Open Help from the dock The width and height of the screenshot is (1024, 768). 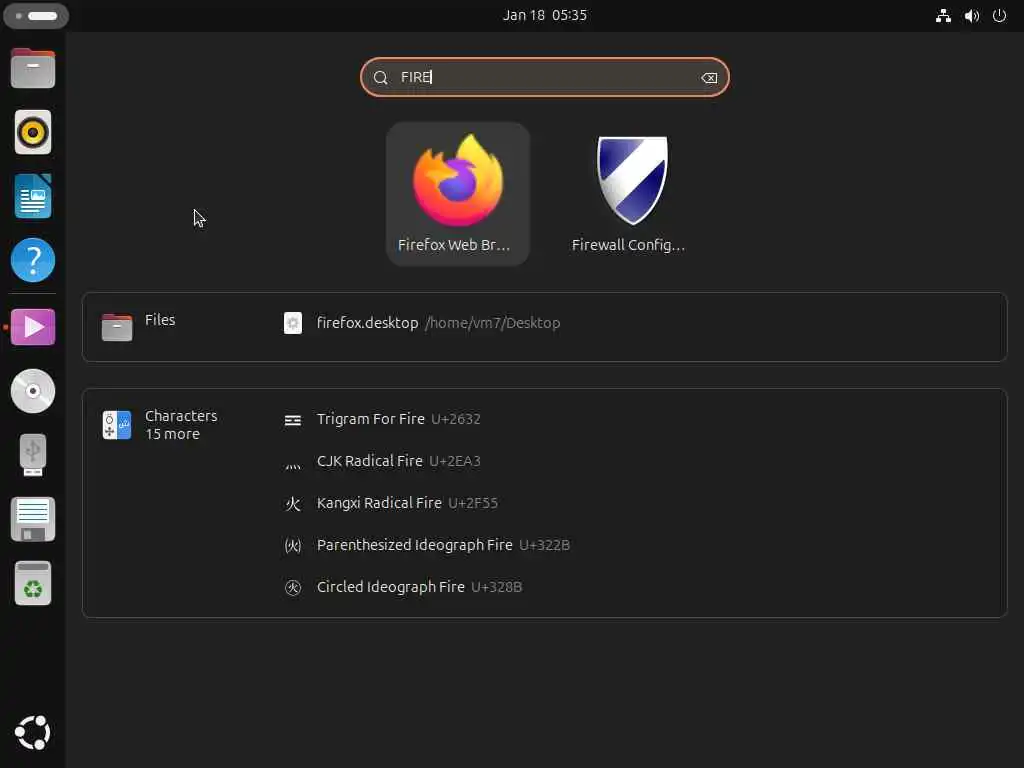[33, 260]
